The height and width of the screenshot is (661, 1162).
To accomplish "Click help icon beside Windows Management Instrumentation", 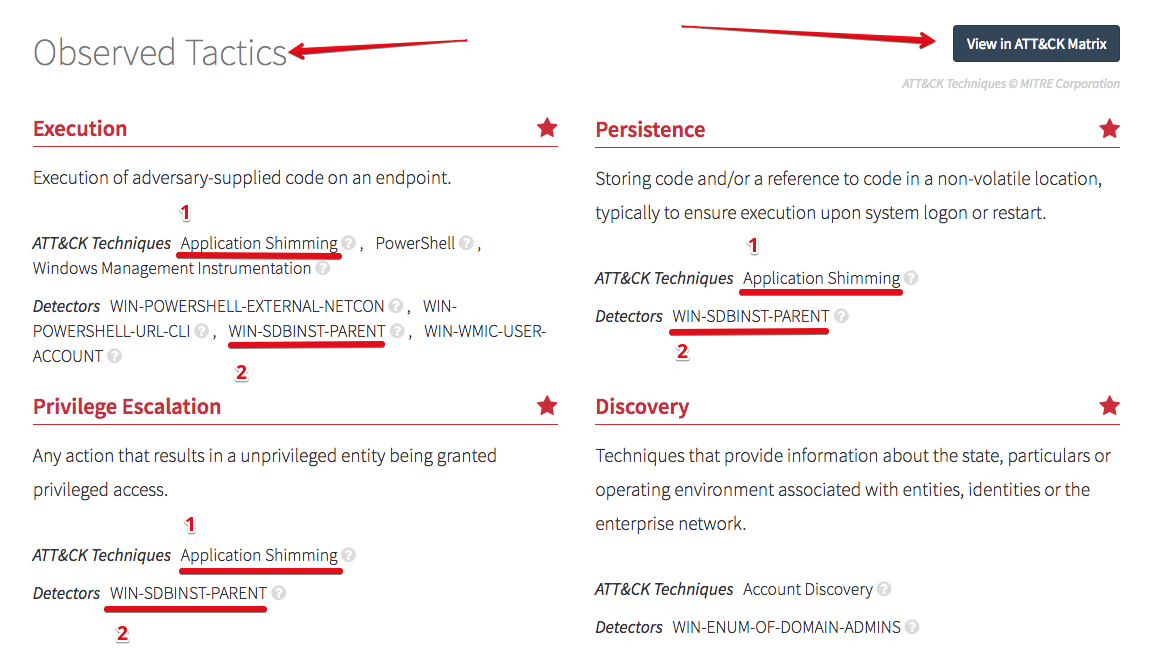I will [322, 268].
